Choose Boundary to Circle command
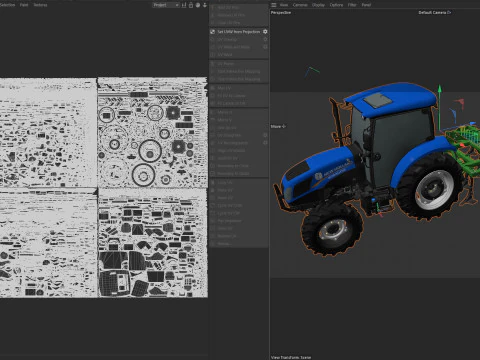The height and width of the screenshot is (360, 480). (239, 166)
